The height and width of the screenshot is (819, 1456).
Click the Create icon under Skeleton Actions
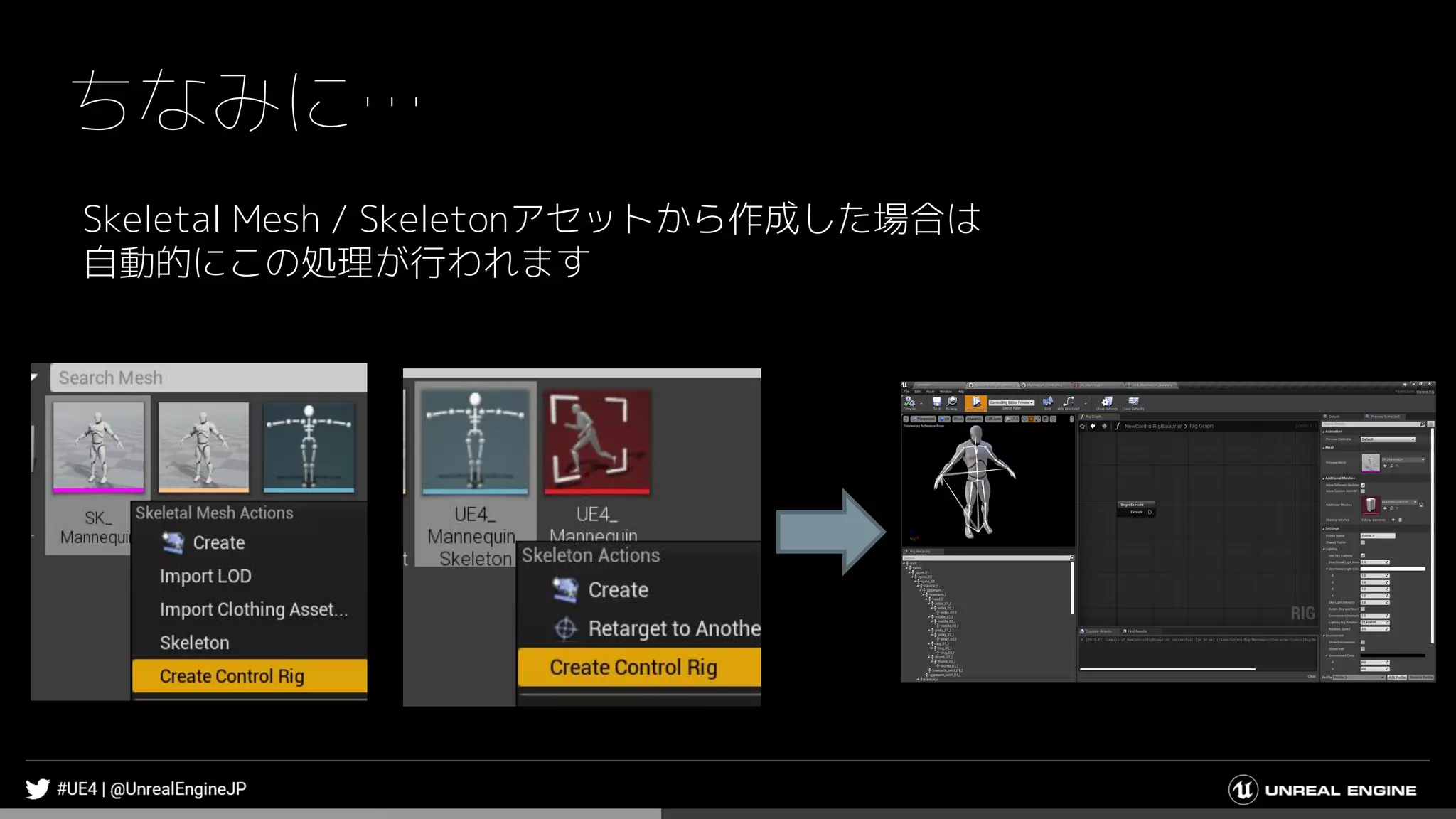point(565,589)
